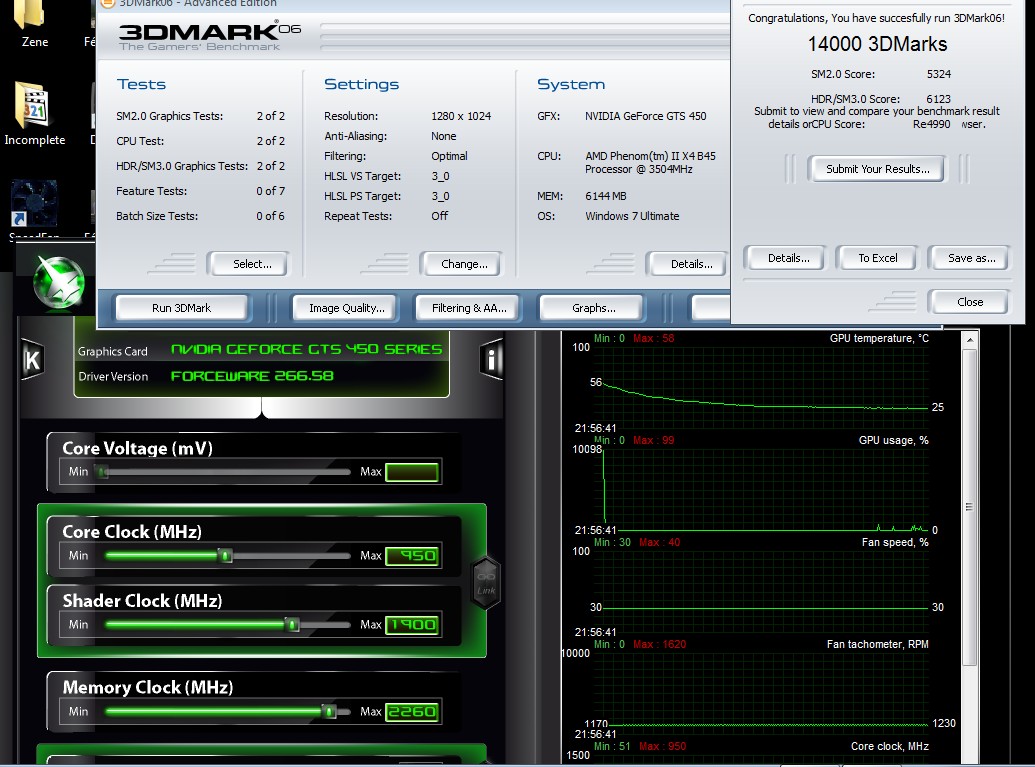Click Core Clock 950 value field
The height and width of the screenshot is (767, 1035).
click(x=412, y=556)
